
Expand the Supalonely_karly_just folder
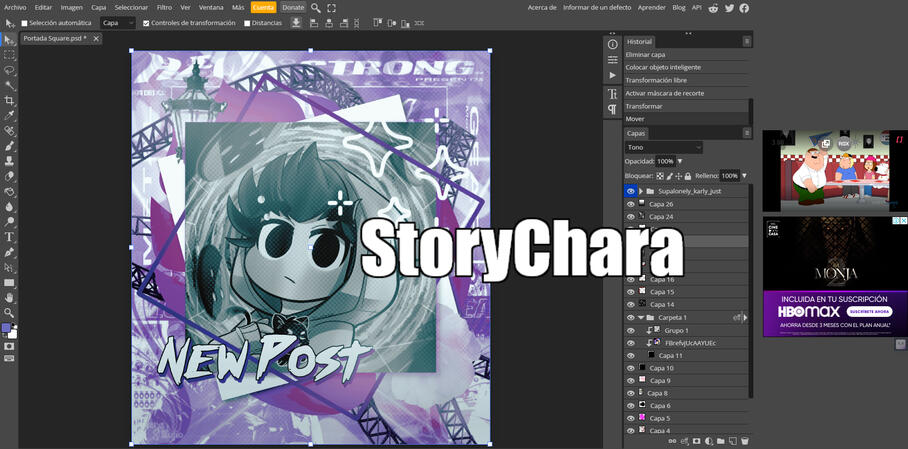point(640,191)
